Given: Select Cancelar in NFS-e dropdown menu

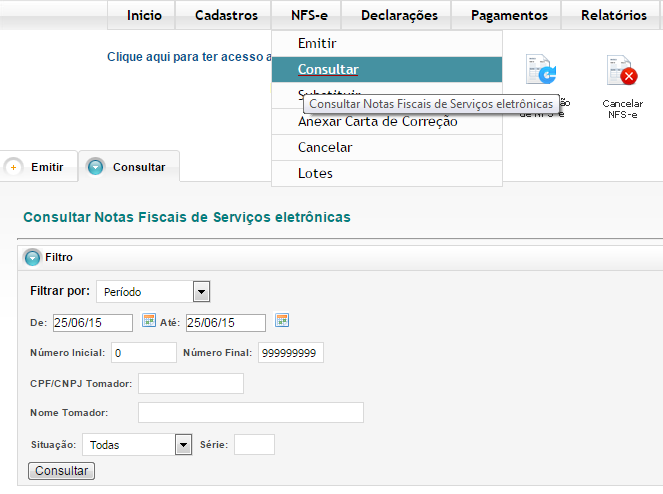Looking at the screenshot, I should pos(387,148).
